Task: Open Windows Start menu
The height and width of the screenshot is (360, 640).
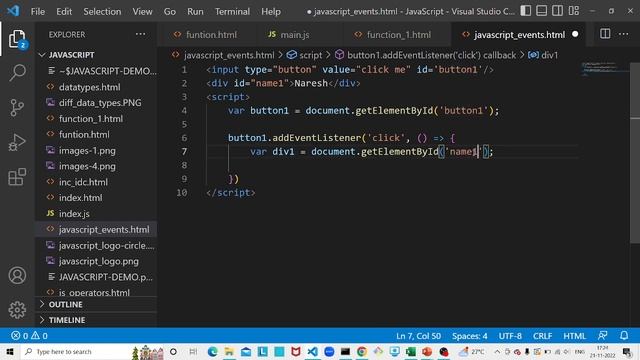Action: coord(10,351)
